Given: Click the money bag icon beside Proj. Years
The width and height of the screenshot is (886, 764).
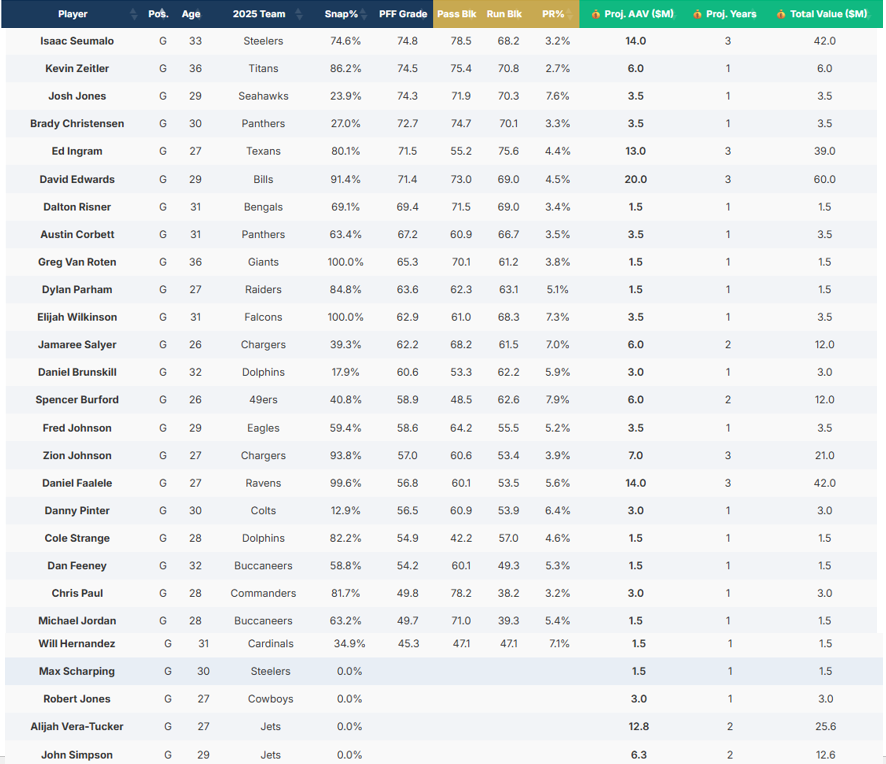Looking at the screenshot, I should tap(697, 15).
